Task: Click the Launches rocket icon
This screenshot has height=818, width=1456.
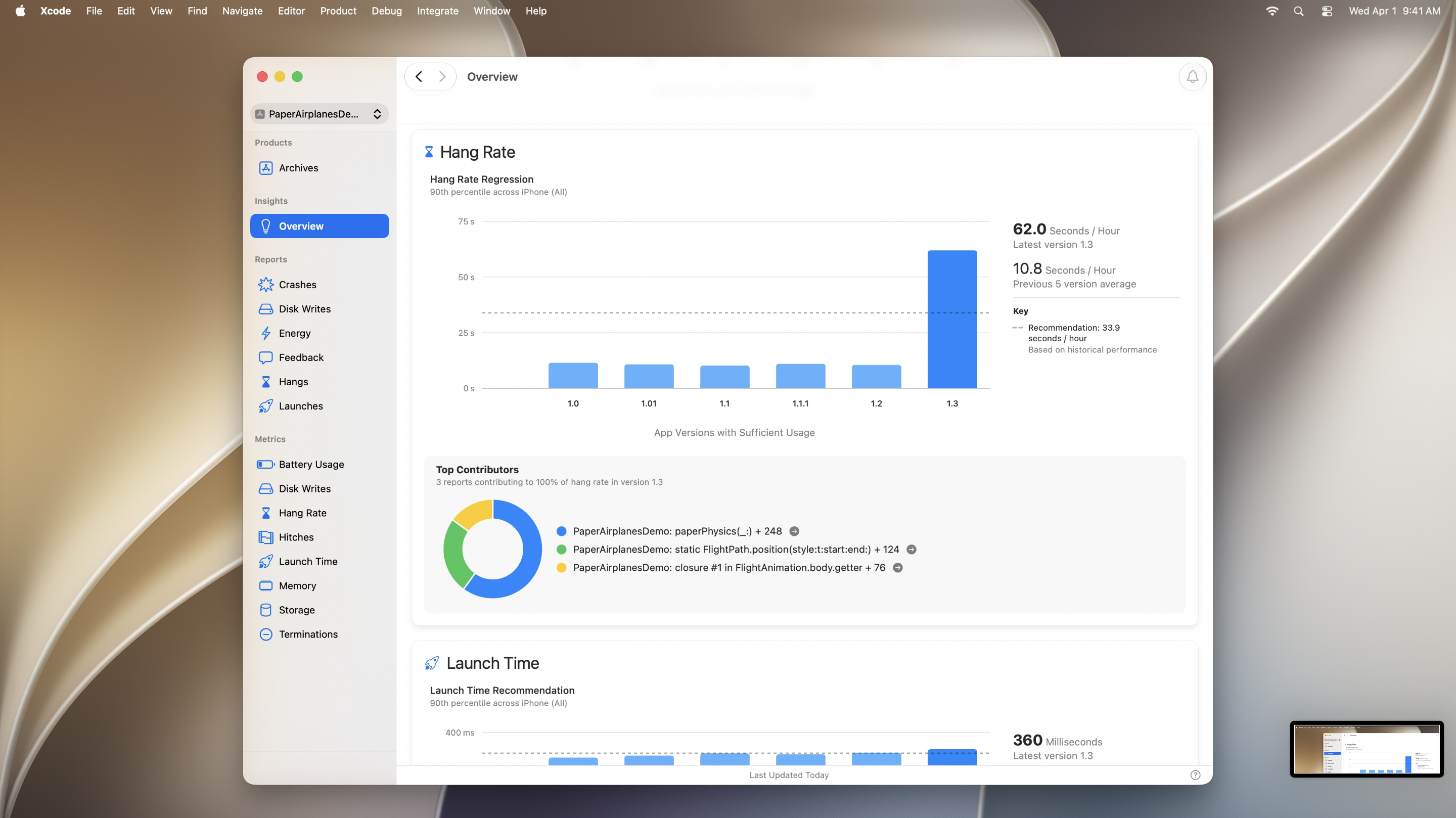Action: pyautogui.click(x=265, y=406)
